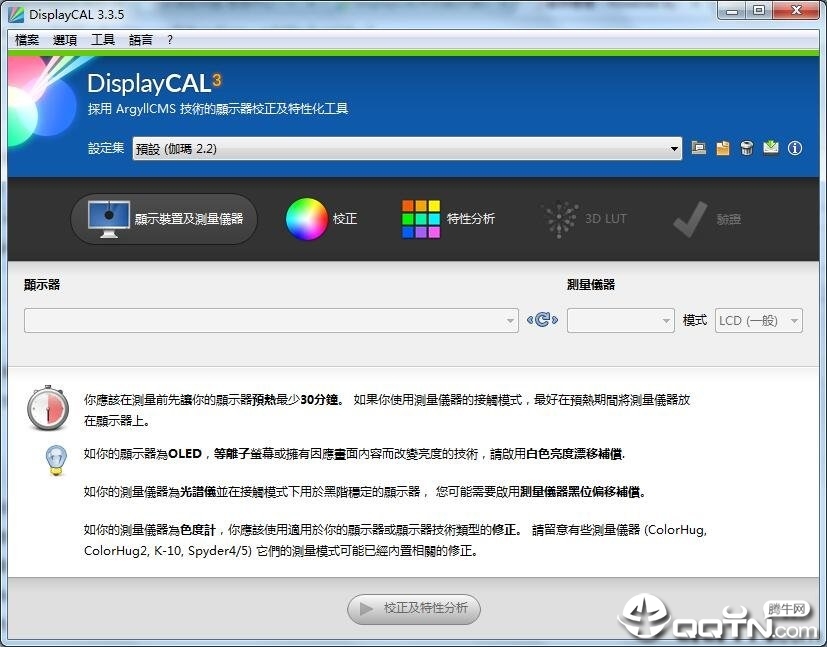Maximize the DisplayCAL window

coord(758,11)
